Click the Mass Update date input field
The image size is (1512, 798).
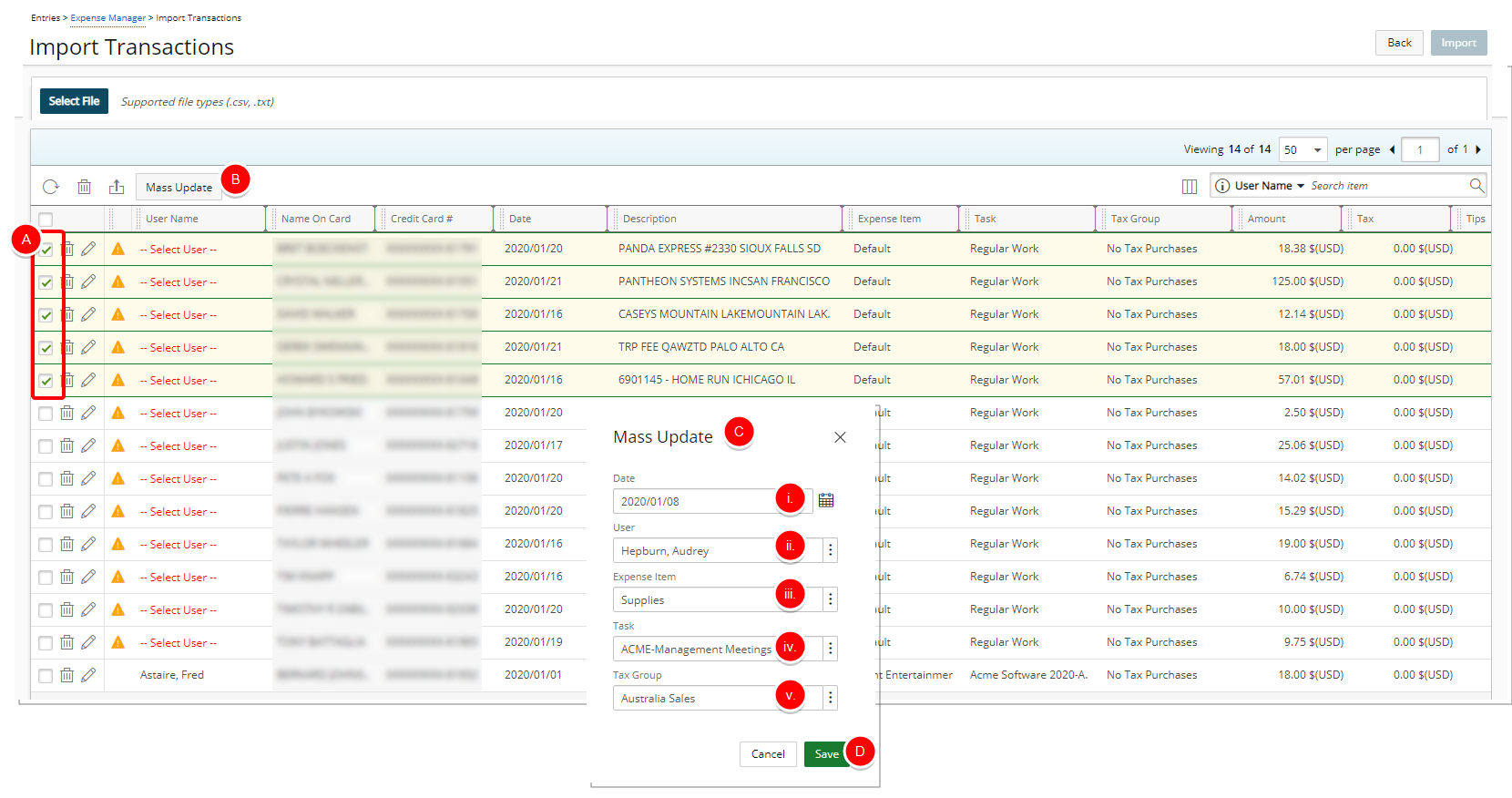coord(712,501)
